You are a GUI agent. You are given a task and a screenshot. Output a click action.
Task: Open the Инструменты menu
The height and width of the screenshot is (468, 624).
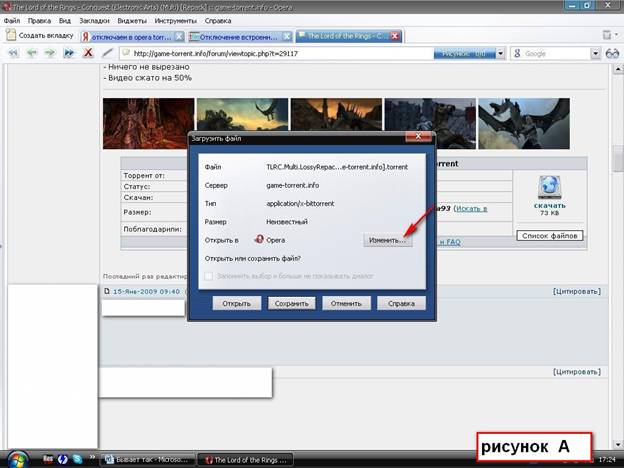(x=176, y=21)
